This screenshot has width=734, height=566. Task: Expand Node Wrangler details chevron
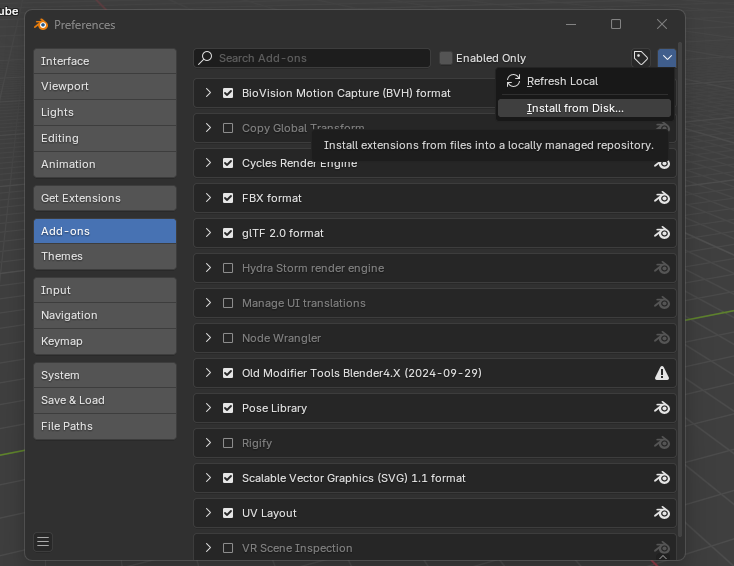pyautogui.click(x=208, y=338)
